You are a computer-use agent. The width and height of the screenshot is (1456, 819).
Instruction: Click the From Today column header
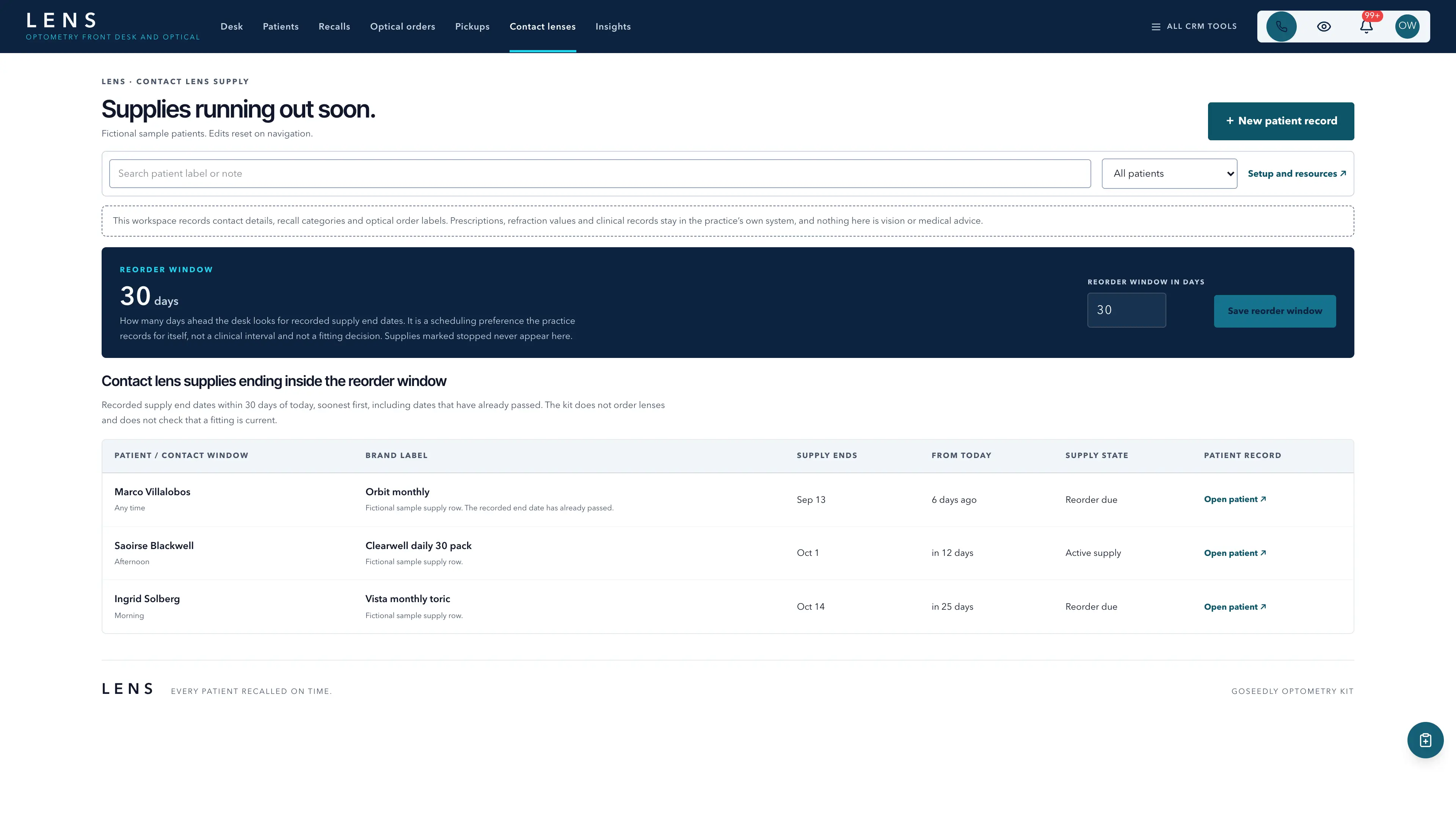[x=962, y=455]
